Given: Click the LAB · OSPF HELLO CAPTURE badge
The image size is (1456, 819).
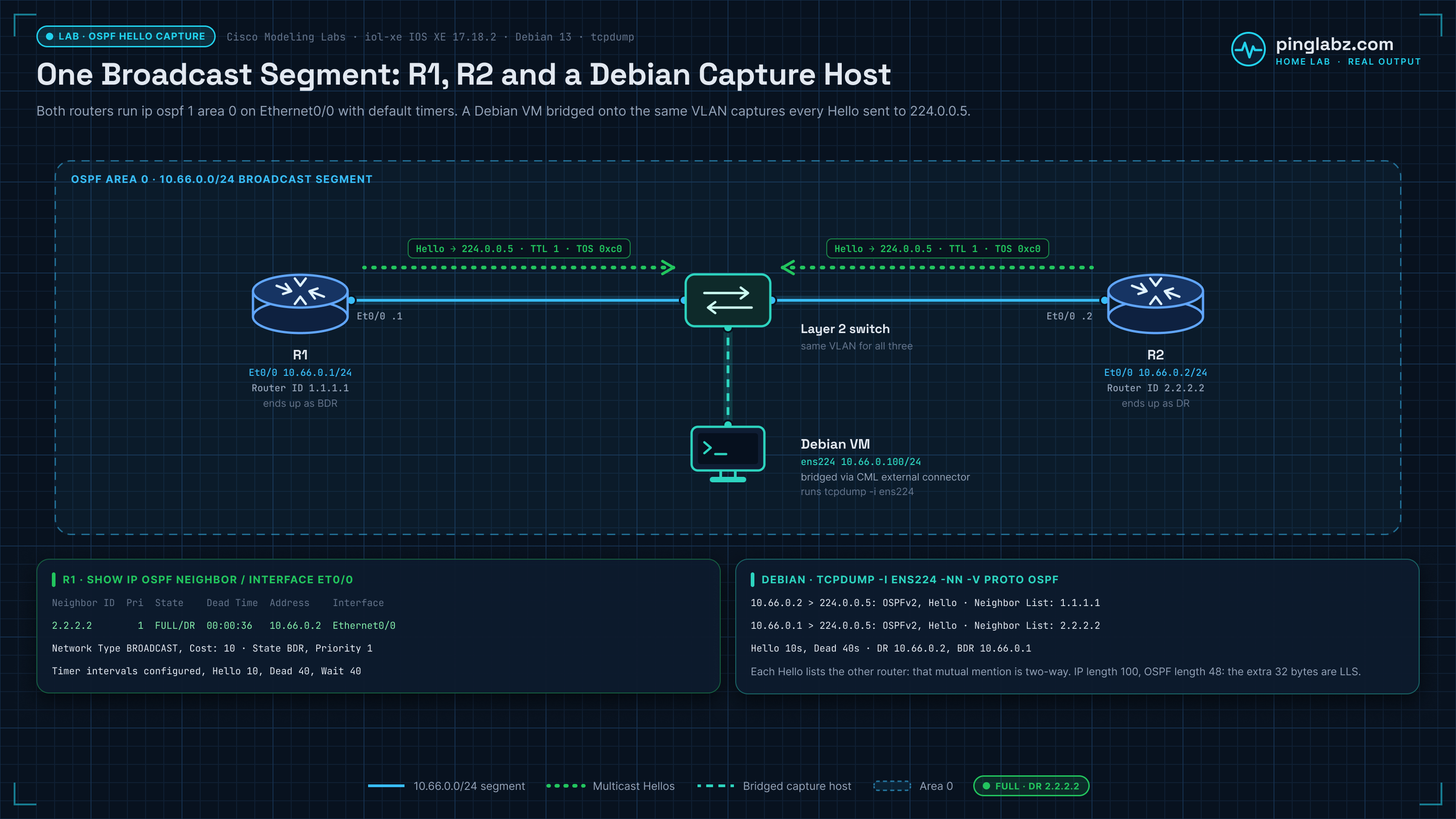Looking at the screenshot, I should click(126, 36).
